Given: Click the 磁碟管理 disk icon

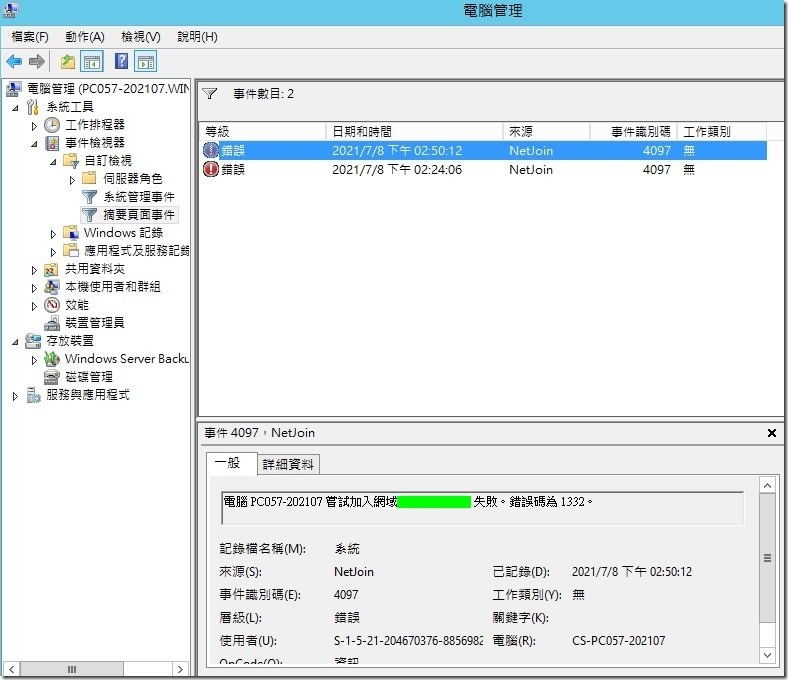Looking at the screenshot, I should pyautogui.click(x=52, y=377).
